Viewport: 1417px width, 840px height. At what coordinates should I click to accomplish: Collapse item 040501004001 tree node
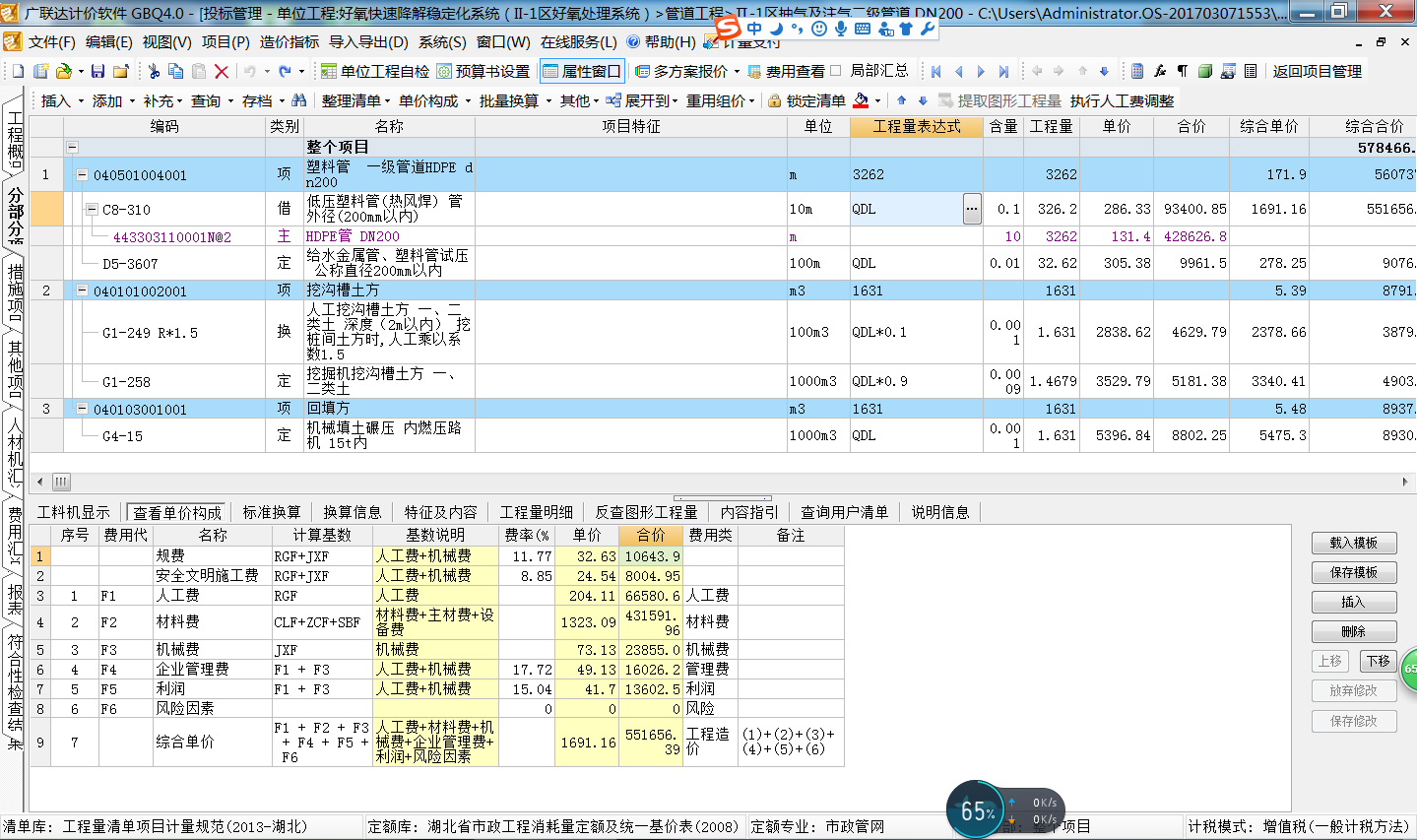pos(83,174)
